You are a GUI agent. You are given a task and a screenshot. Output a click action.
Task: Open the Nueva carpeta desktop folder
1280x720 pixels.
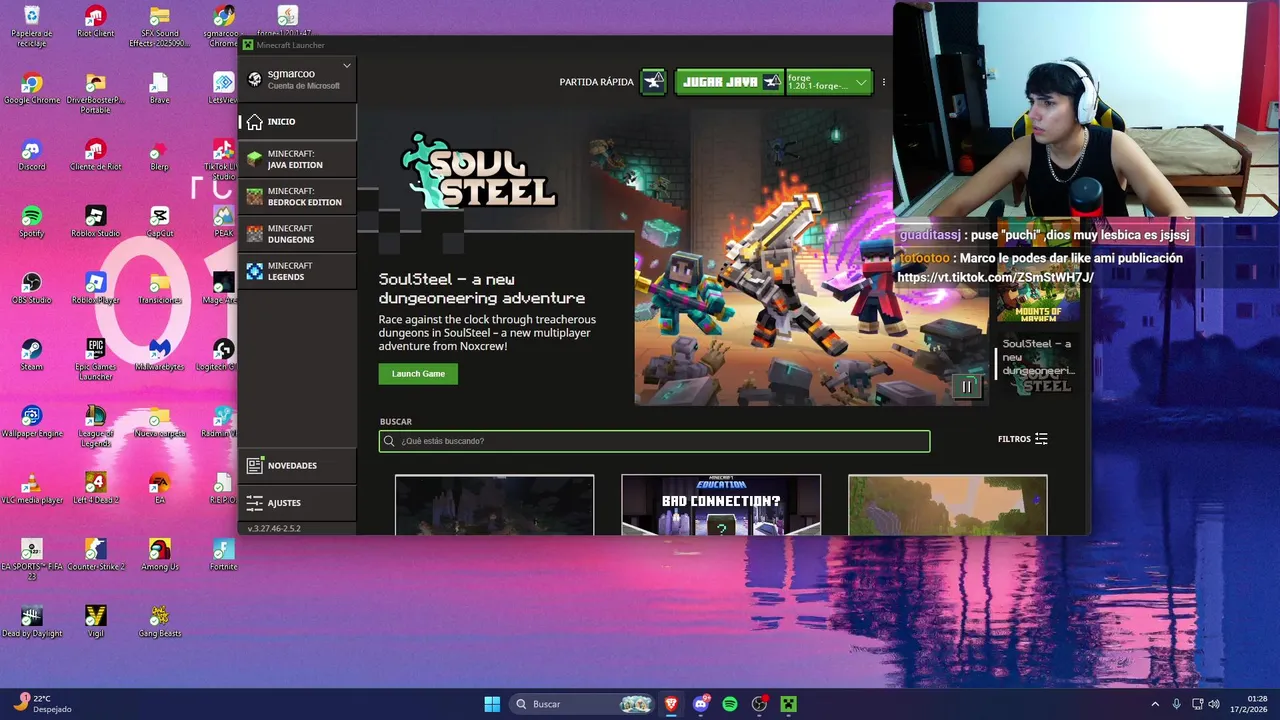tap(159, 422)
